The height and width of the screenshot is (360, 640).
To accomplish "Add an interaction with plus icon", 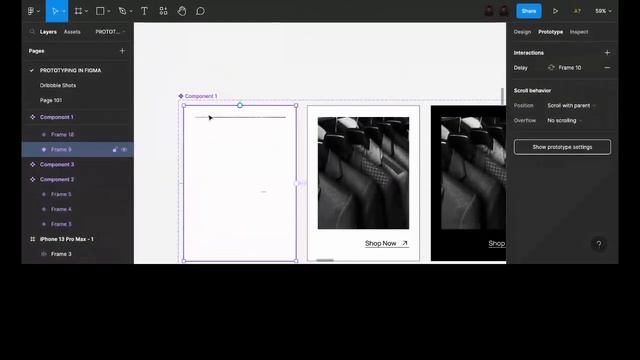I will 607,53.
